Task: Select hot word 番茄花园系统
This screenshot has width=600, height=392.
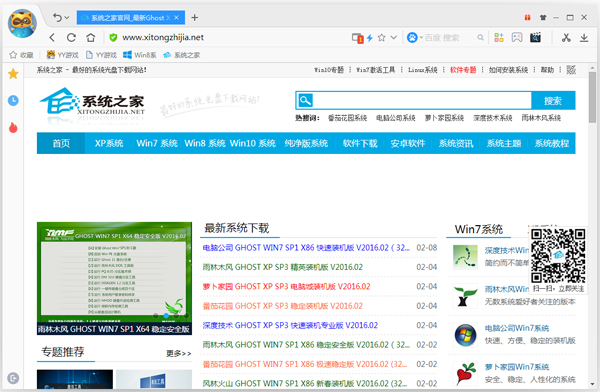Action: (x=347, y=118)
